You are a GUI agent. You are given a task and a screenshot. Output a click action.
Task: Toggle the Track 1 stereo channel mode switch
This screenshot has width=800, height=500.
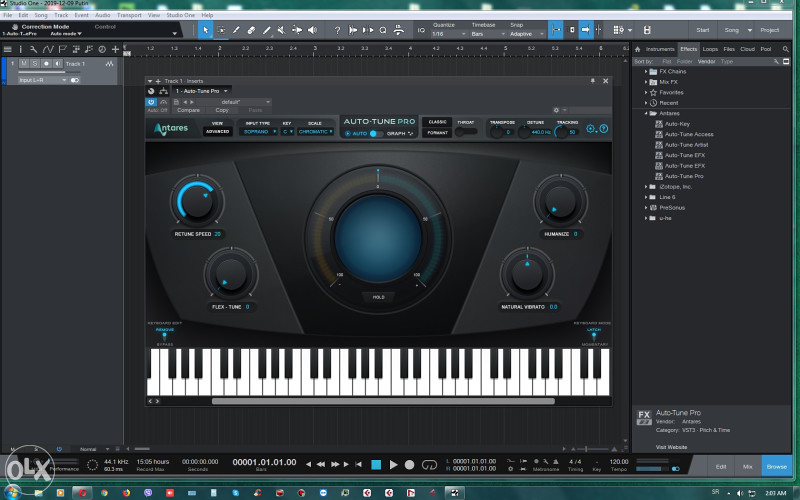tap(75, 80)
